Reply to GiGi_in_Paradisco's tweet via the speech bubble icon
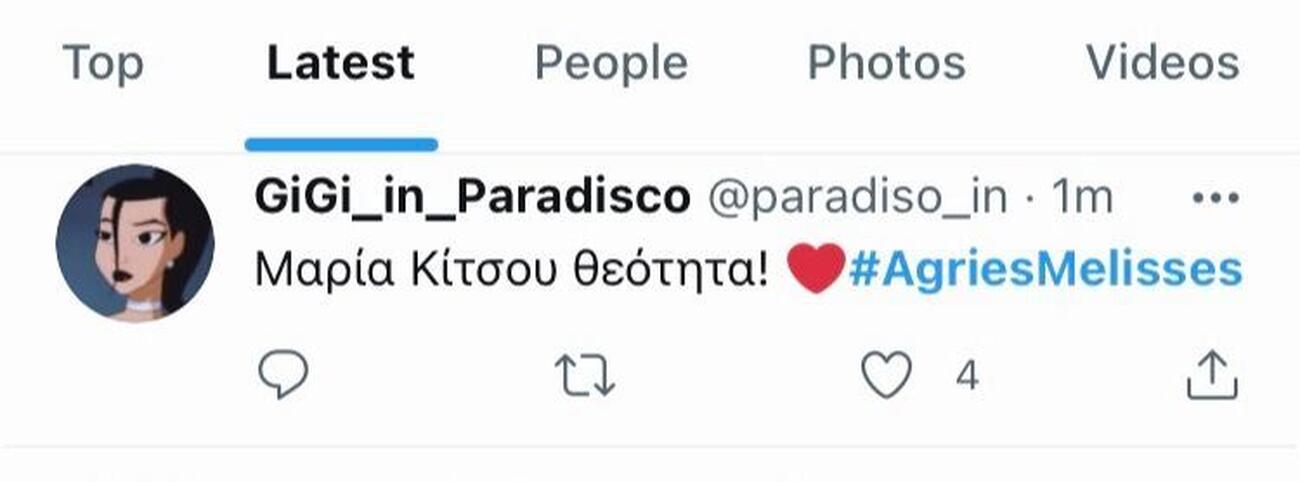1300x482 pixels. pyautogui.click(x=283, y=376)
